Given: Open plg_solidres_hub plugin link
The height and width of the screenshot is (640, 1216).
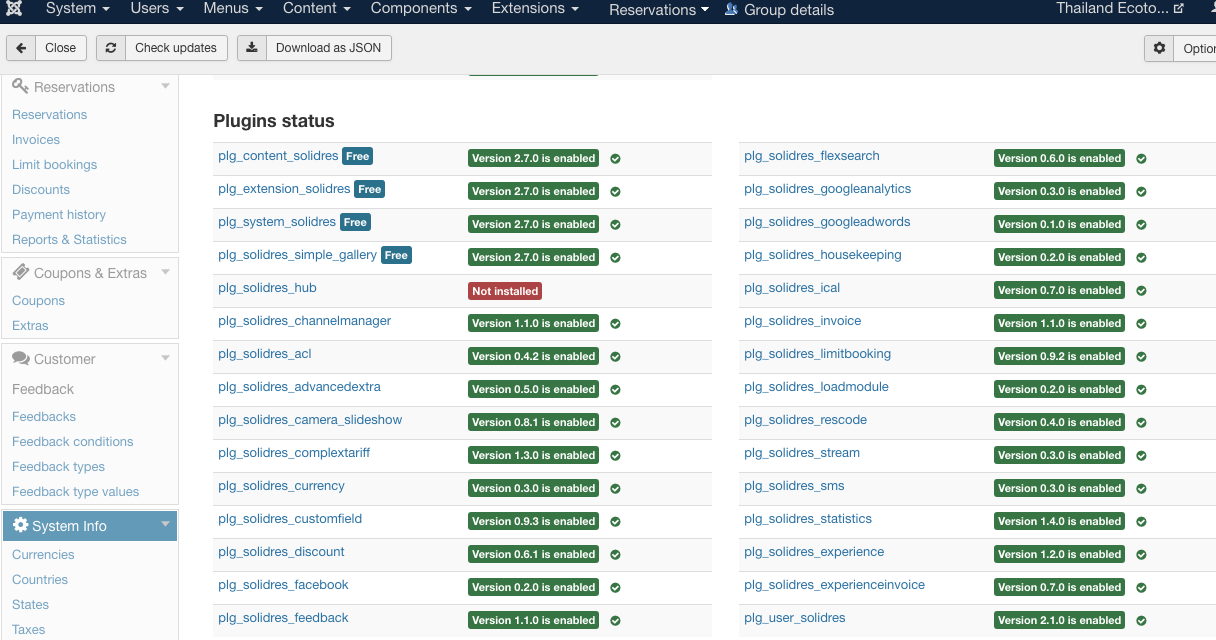Looking at the screenshot, I should click(267, 288).
